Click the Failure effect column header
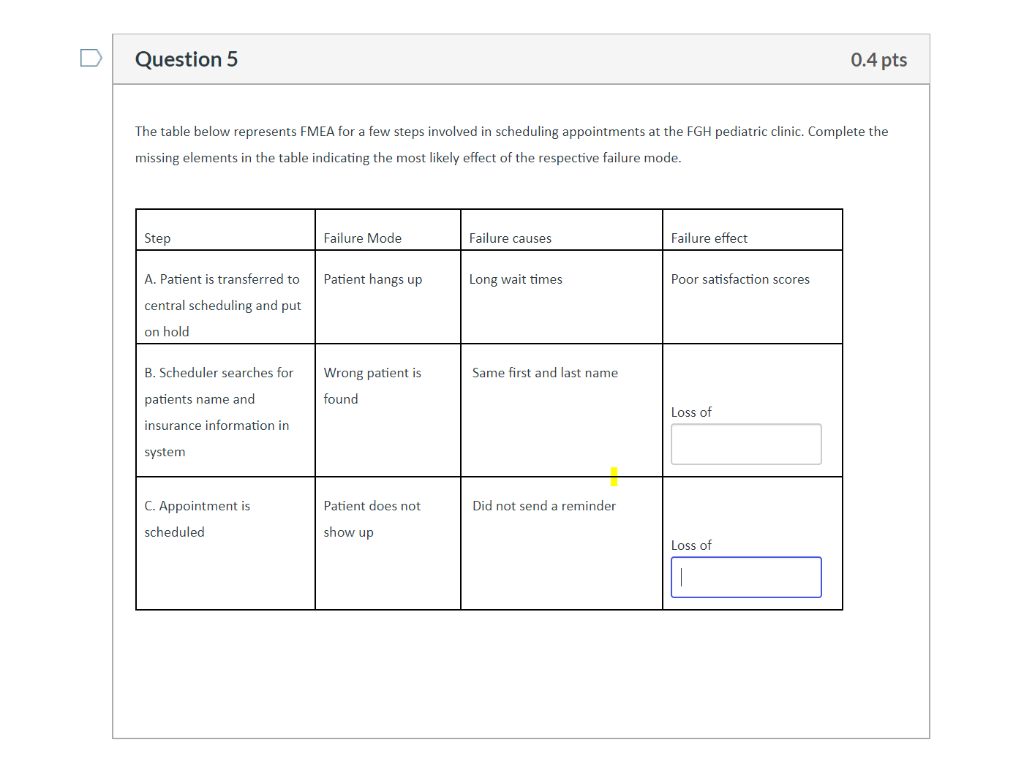1024x767 pixels. (707, 238)
